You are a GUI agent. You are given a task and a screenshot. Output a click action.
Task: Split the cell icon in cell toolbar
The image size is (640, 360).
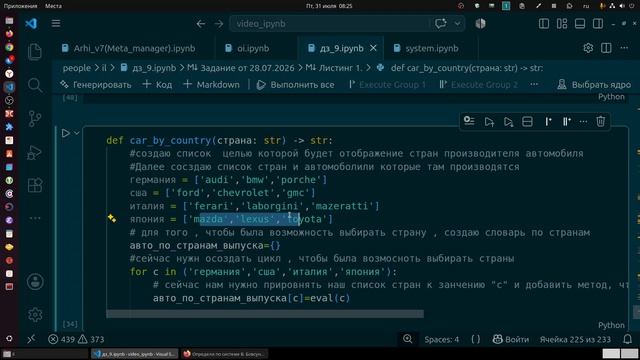coord(527,121)
